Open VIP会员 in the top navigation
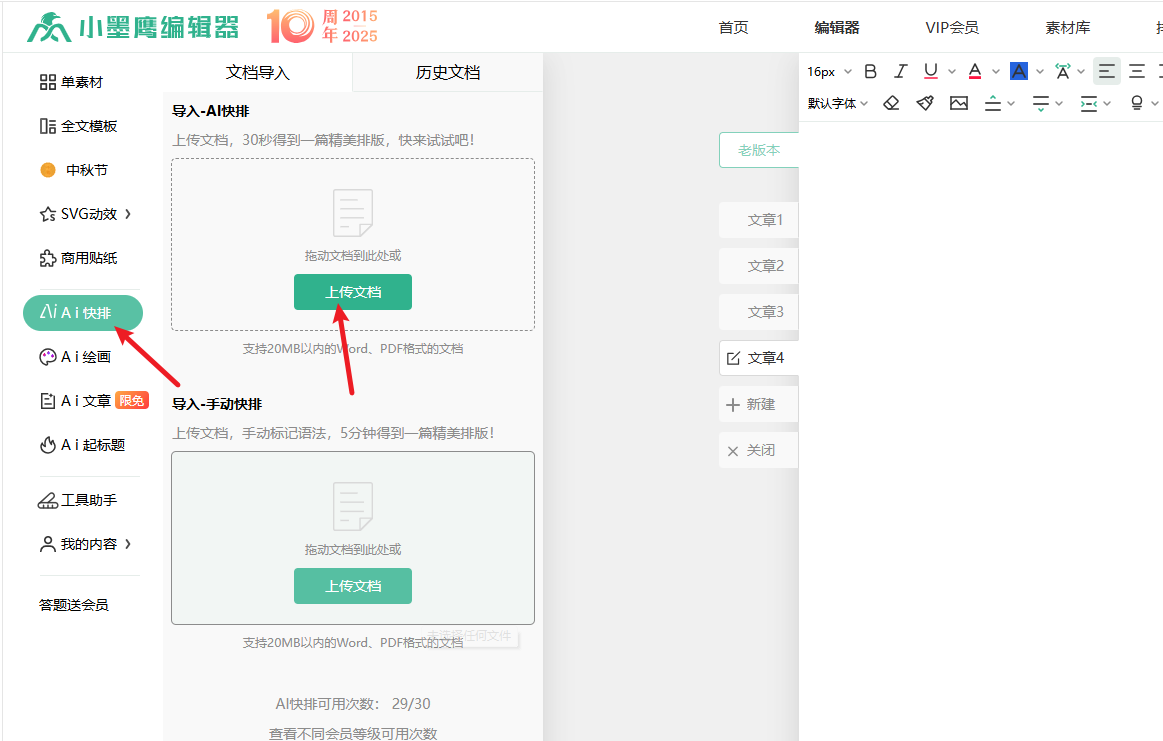This screenshot has height=741, width=1163. pyautogui.click(x=951, y=28)
